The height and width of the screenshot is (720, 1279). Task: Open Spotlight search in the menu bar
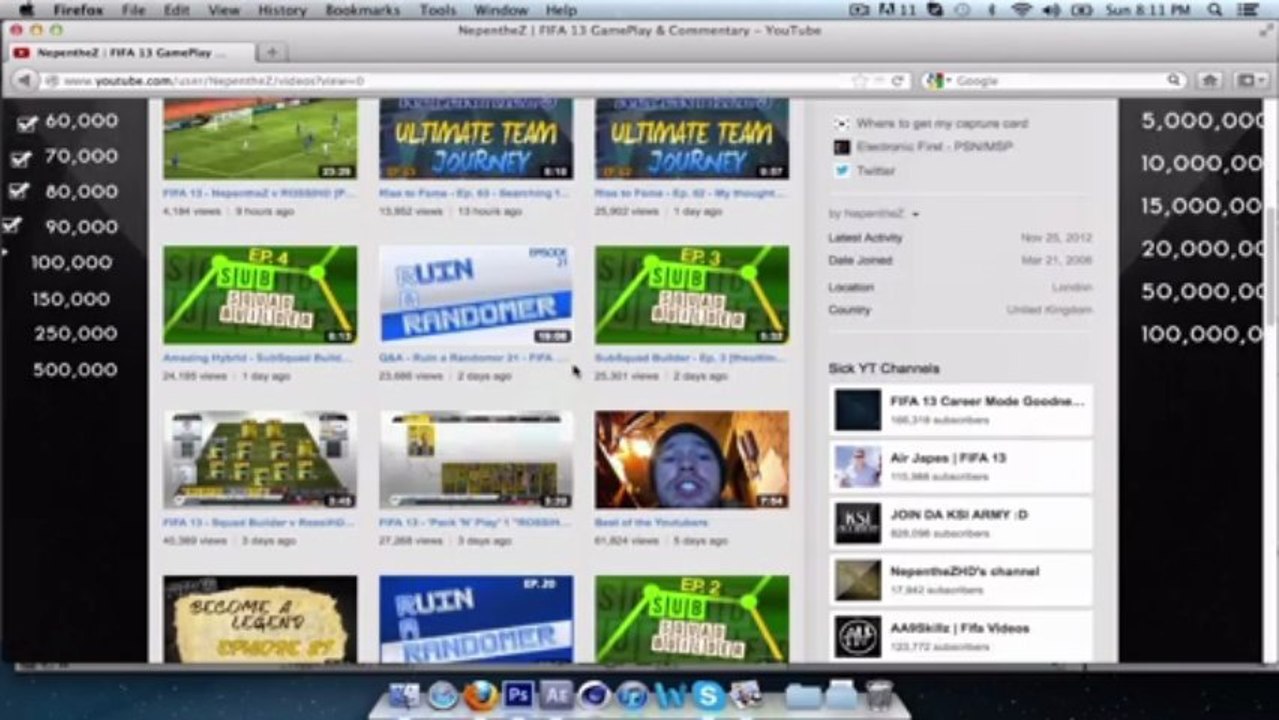pos(1215,10)
